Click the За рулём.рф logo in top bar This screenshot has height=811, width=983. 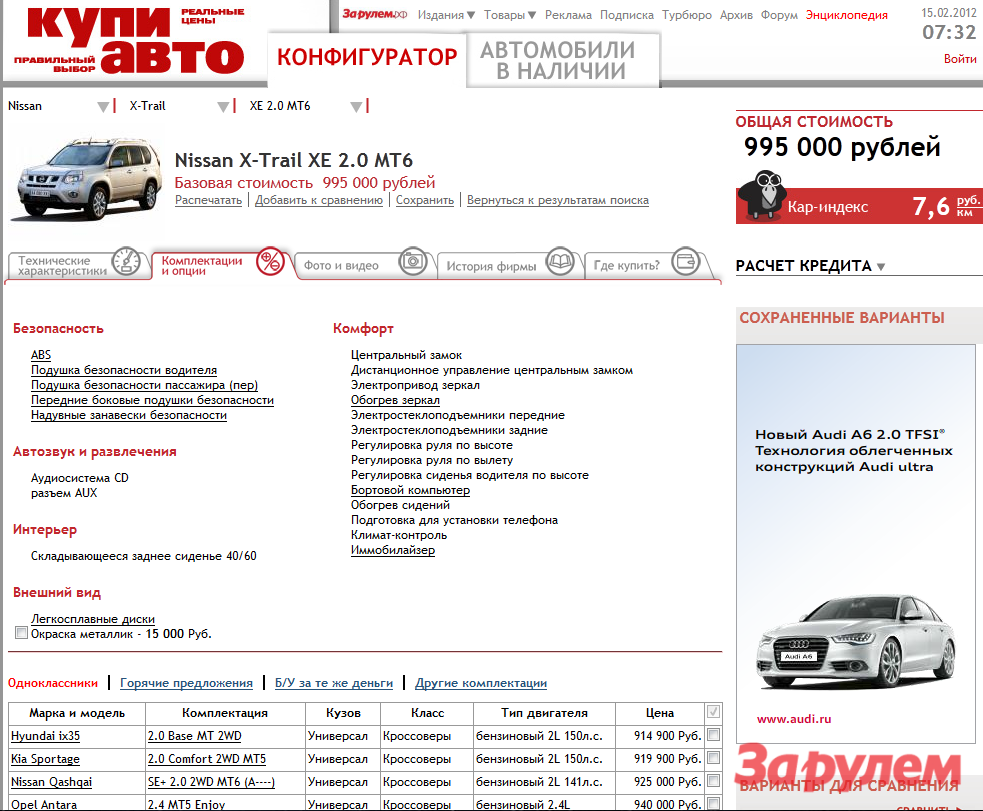pyautogui.click(x=375, y=15)
